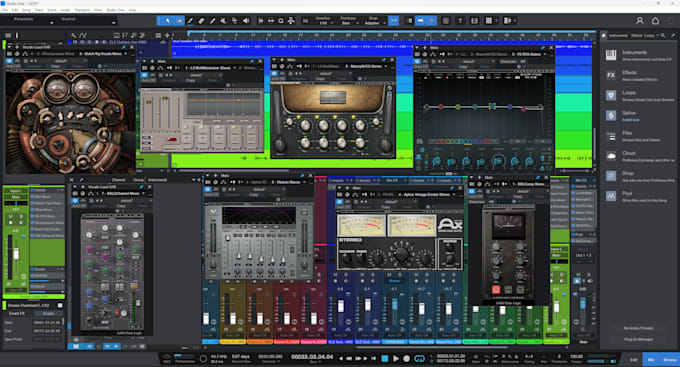The image size is (680, 367).
Task: Click the Record button in the transport
Action: tap(406, 358)
